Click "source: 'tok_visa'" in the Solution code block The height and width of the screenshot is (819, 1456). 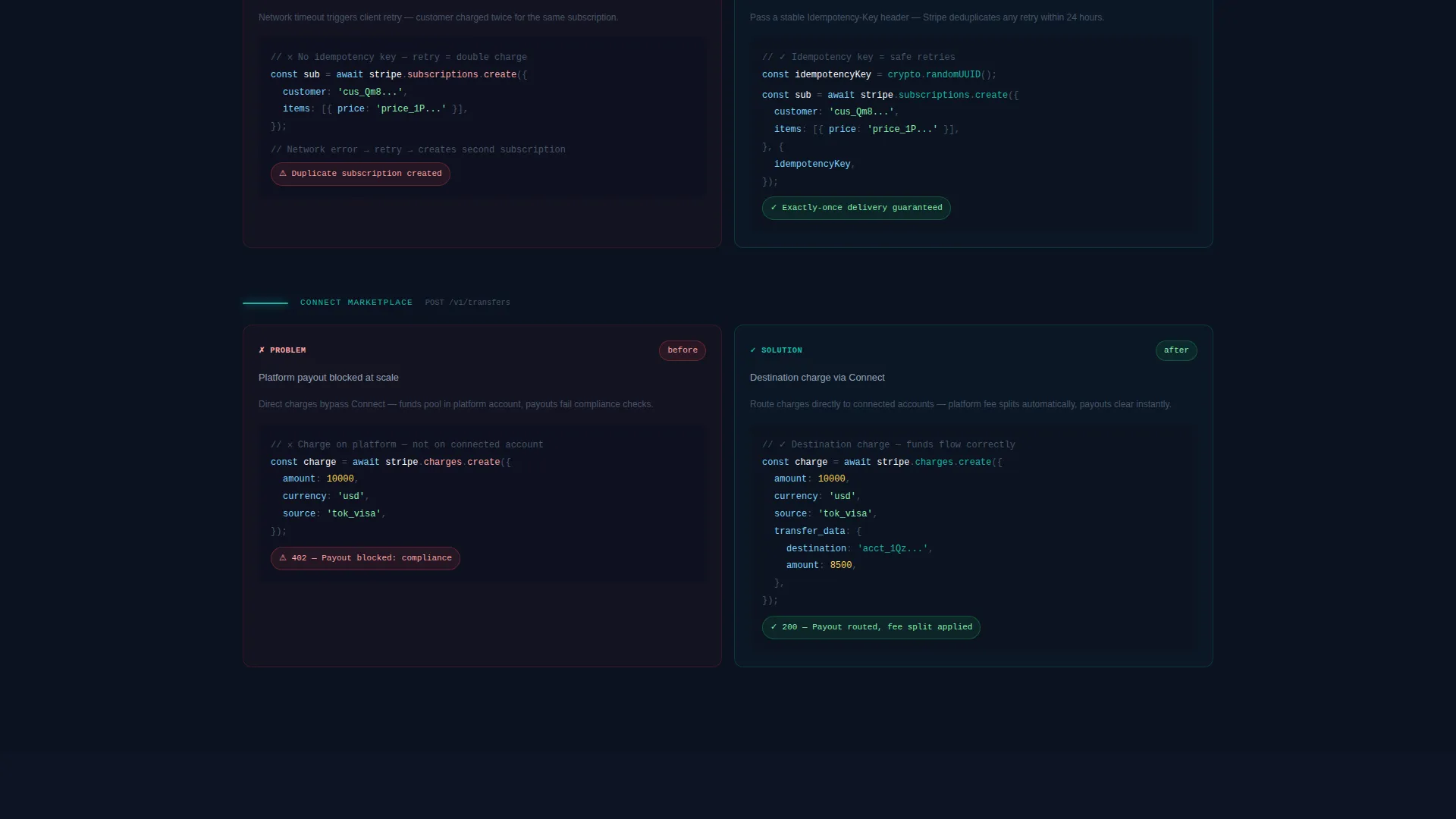[825, 514]
